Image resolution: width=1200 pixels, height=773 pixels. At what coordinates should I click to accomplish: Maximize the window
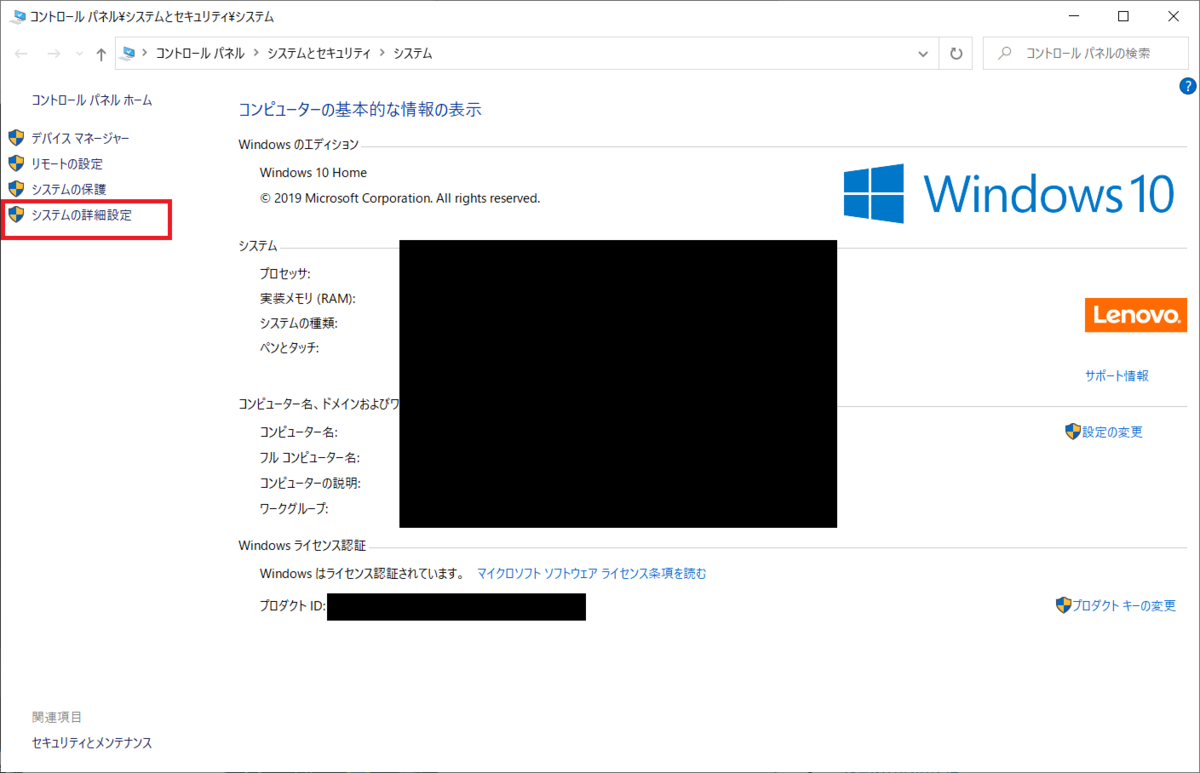[1123, 16]
